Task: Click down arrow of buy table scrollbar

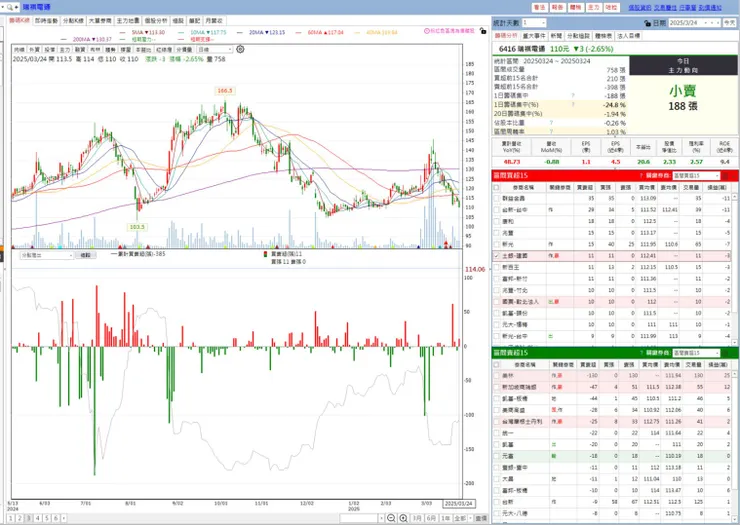Action: pyautogui.click(x=734, y=342)
